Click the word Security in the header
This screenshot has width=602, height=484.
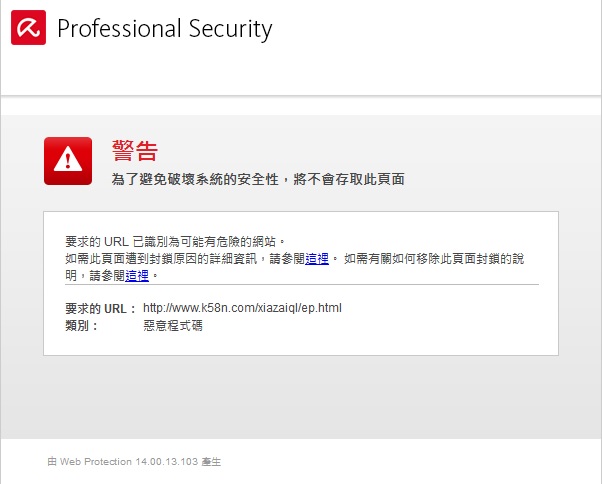pos(230,29)
